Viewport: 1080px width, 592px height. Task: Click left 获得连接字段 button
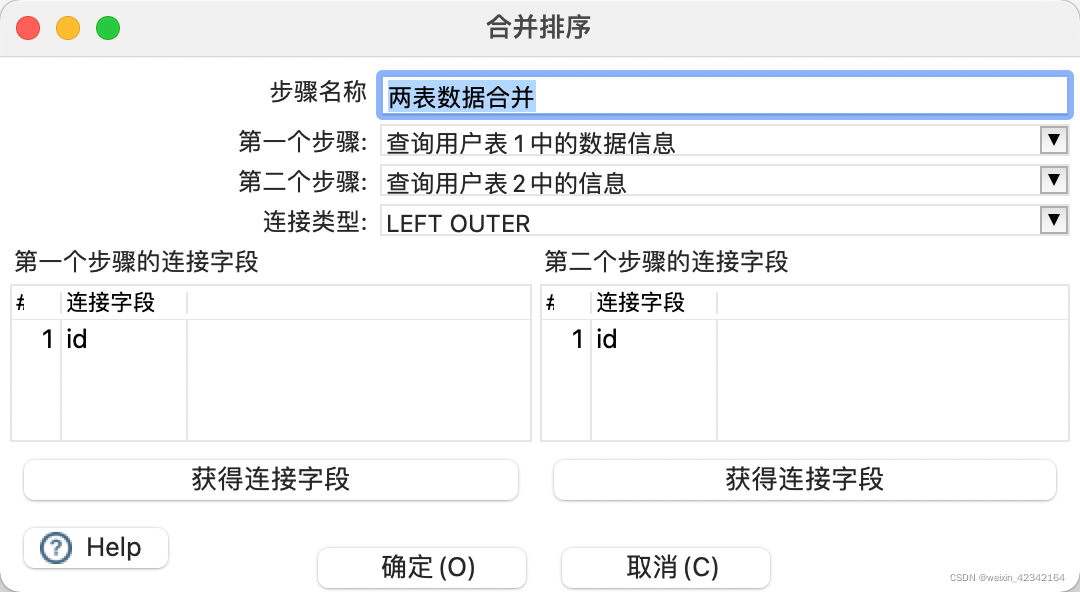point(271,480)
